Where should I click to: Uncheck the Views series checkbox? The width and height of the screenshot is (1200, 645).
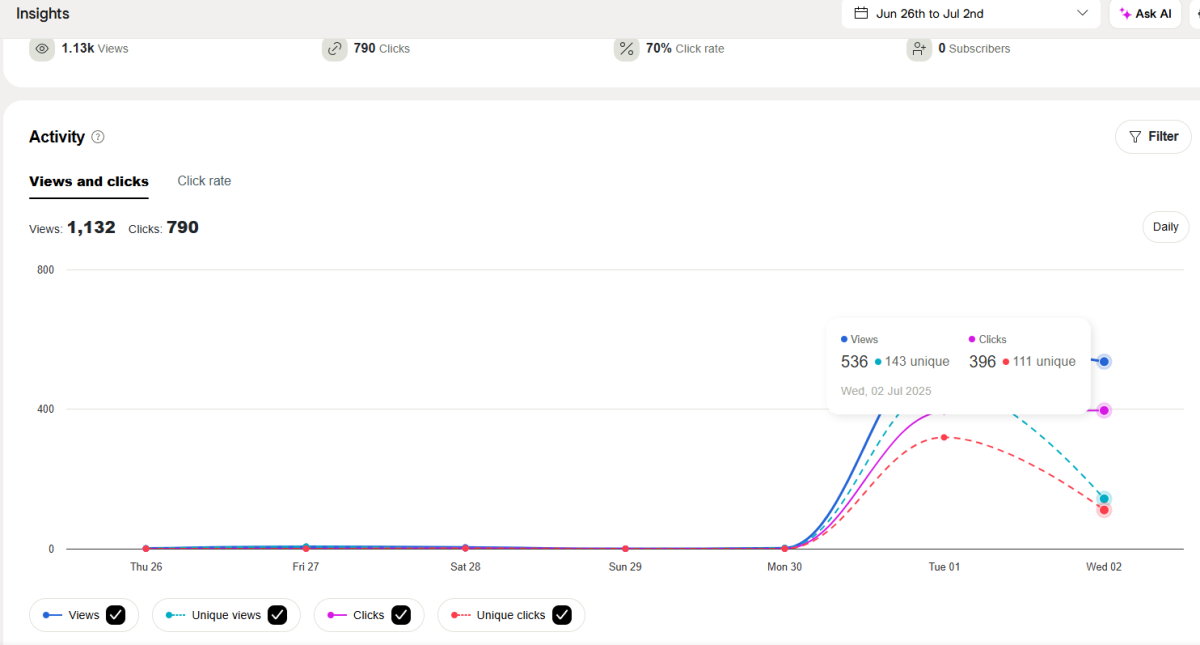116,615
